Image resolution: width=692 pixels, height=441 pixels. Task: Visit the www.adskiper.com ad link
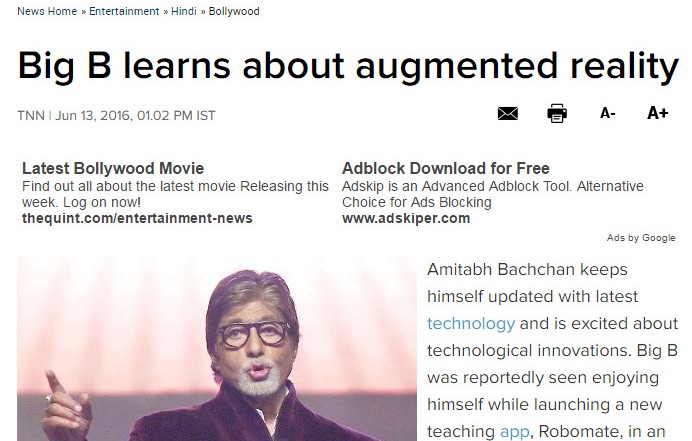406,218
